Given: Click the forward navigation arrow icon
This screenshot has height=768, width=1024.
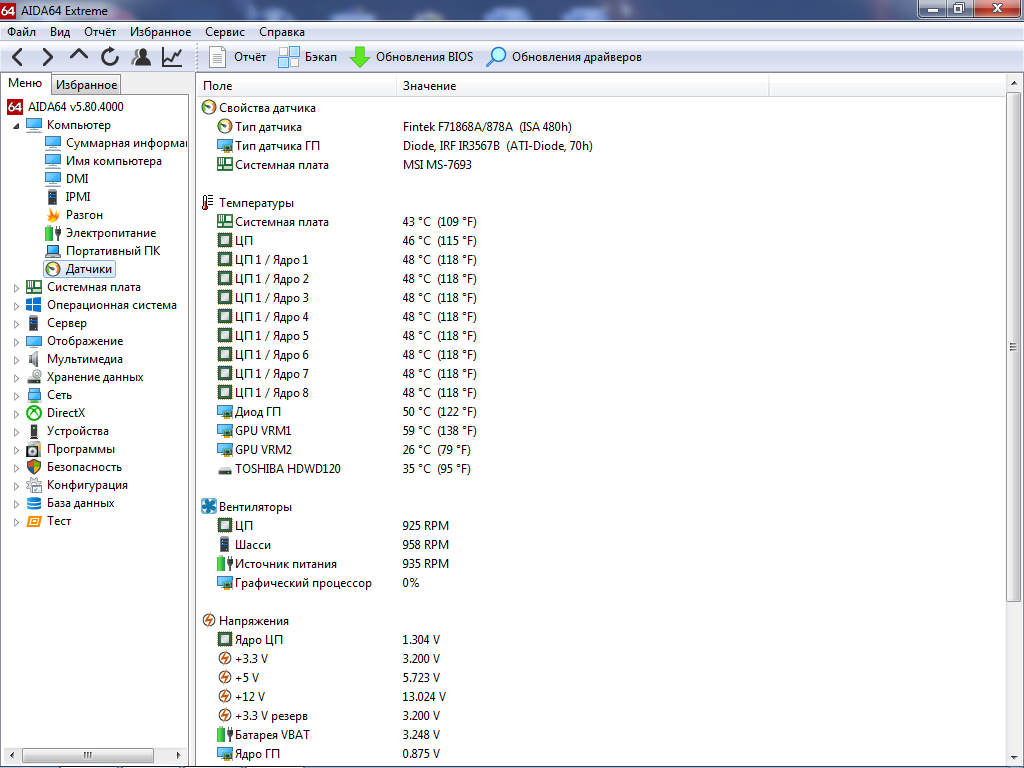Looking at the screenshot, I should (48, 57).
